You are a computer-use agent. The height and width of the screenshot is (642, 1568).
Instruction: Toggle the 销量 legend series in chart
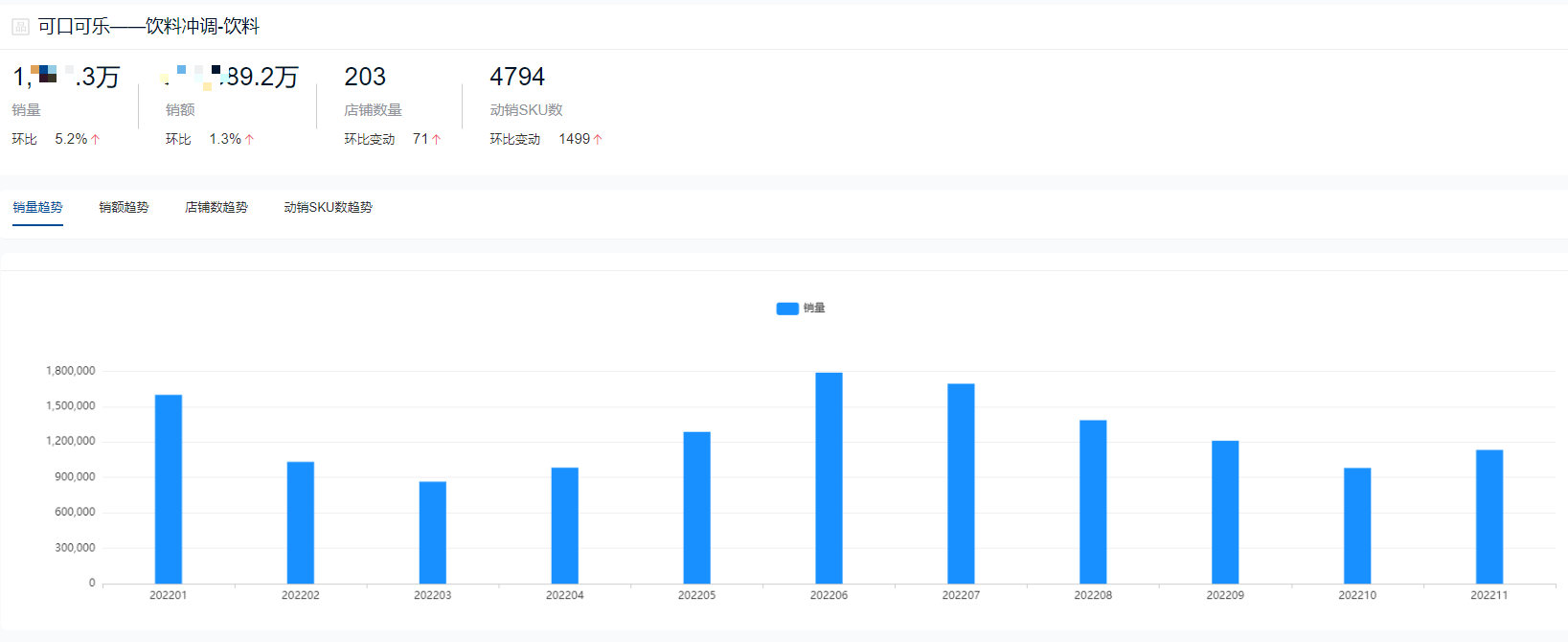(801, 309)
